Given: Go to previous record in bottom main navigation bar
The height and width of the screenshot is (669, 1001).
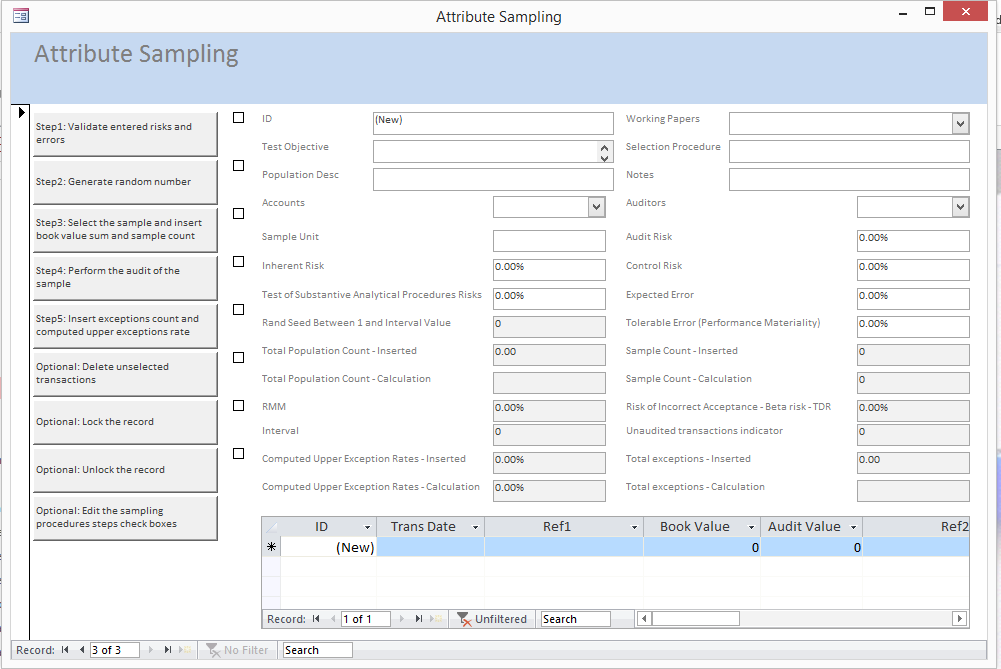Looking at the screenshot, I should tap(82, 650).
